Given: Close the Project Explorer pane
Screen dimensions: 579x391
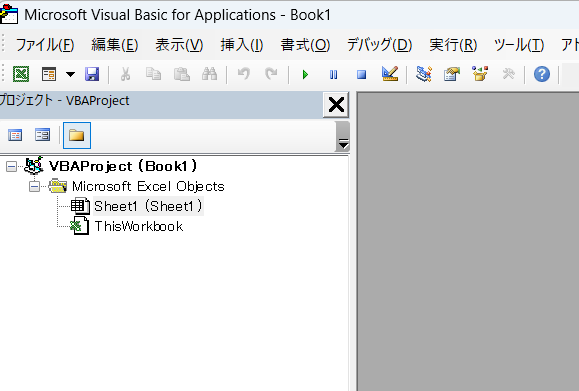Looking at the screenshot, I should pos(336,105).
